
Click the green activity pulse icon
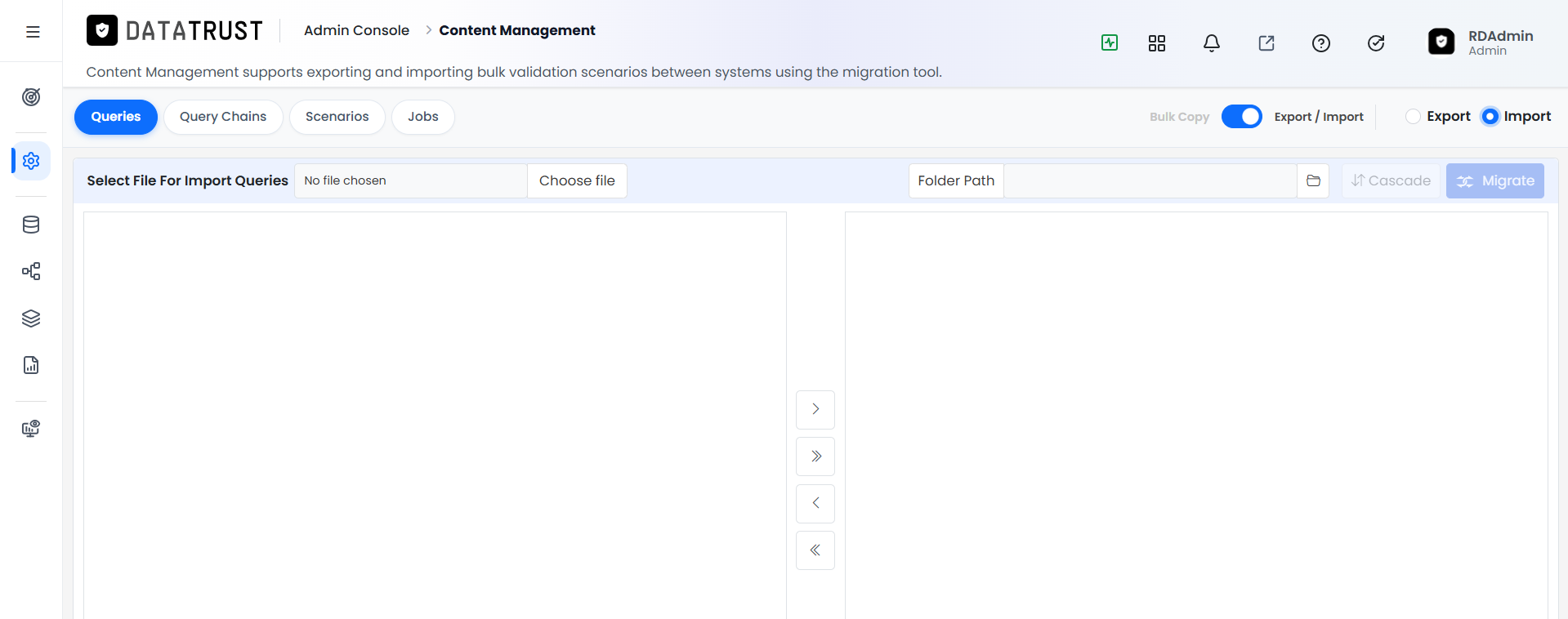click(1110, 42)
